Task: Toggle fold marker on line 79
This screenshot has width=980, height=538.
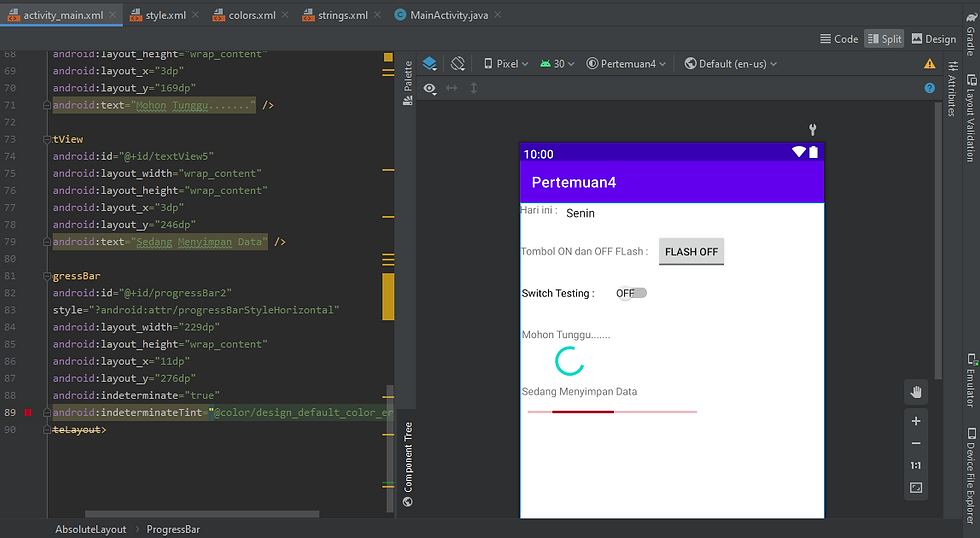Action: [x=47, y=242]
